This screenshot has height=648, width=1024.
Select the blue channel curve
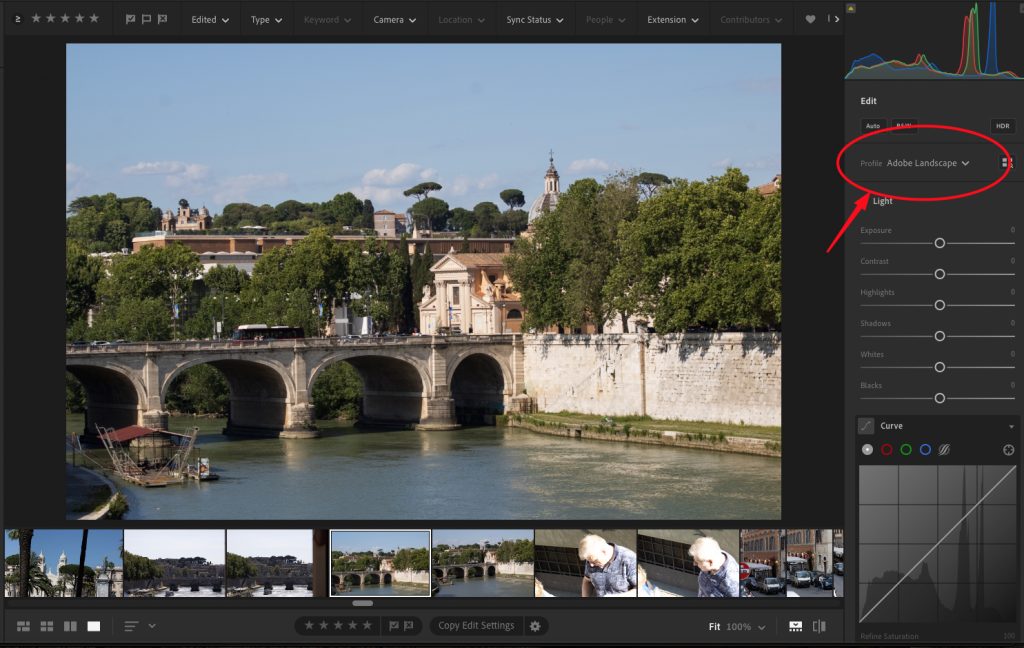tap(925, 450)
